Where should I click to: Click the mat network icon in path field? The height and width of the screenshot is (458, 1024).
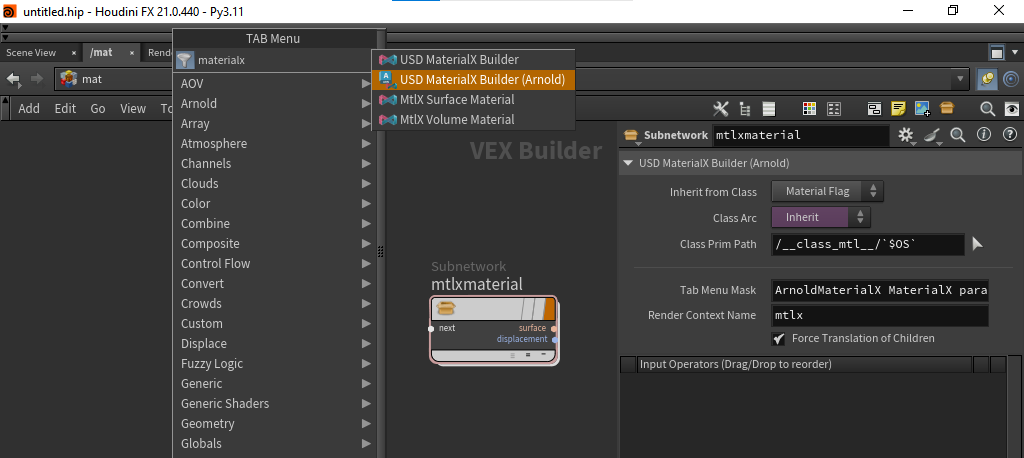[69, 79]
